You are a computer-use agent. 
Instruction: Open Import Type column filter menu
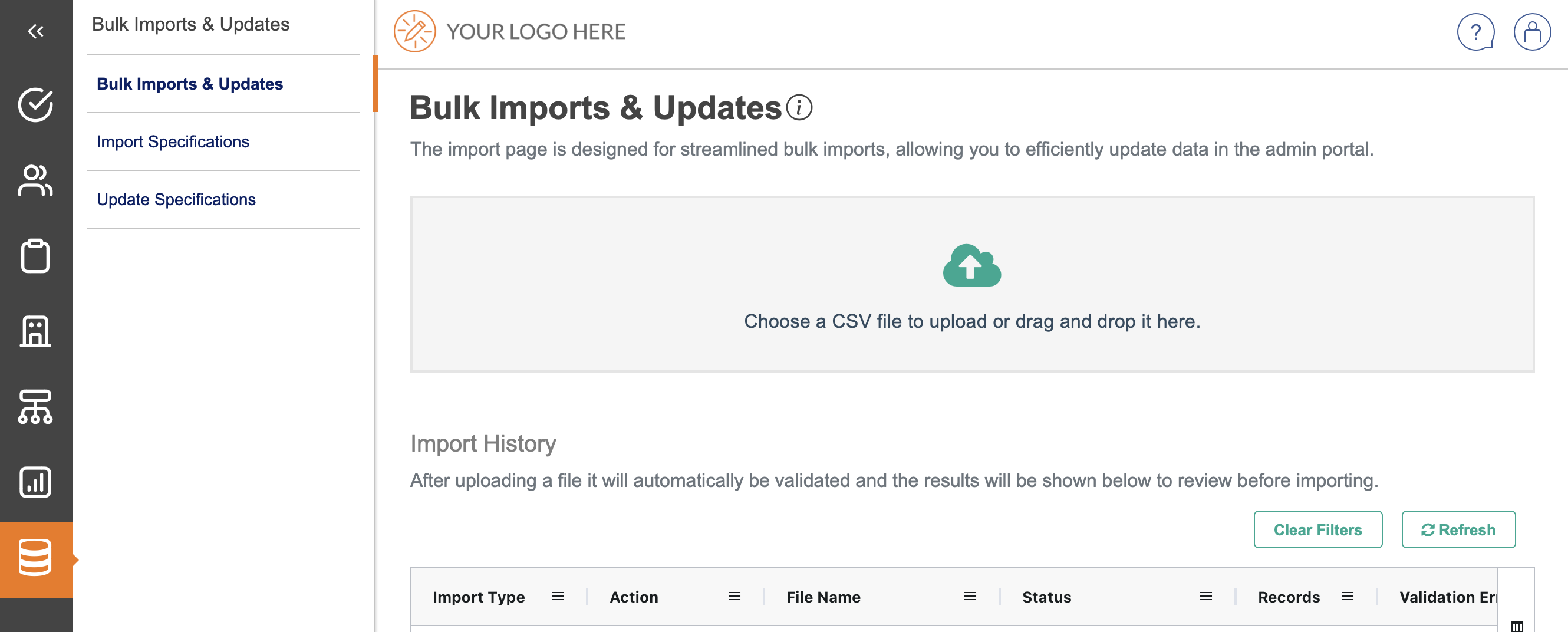click(x=557, y=597)
